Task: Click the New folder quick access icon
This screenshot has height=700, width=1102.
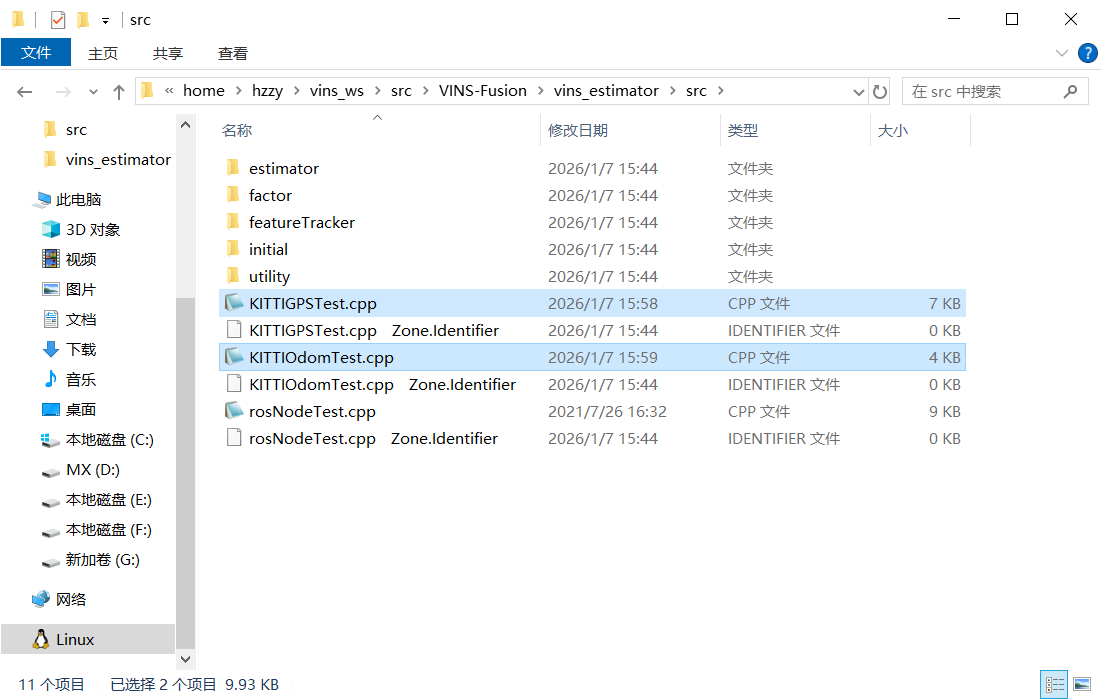Action: (x=83, y=20)
